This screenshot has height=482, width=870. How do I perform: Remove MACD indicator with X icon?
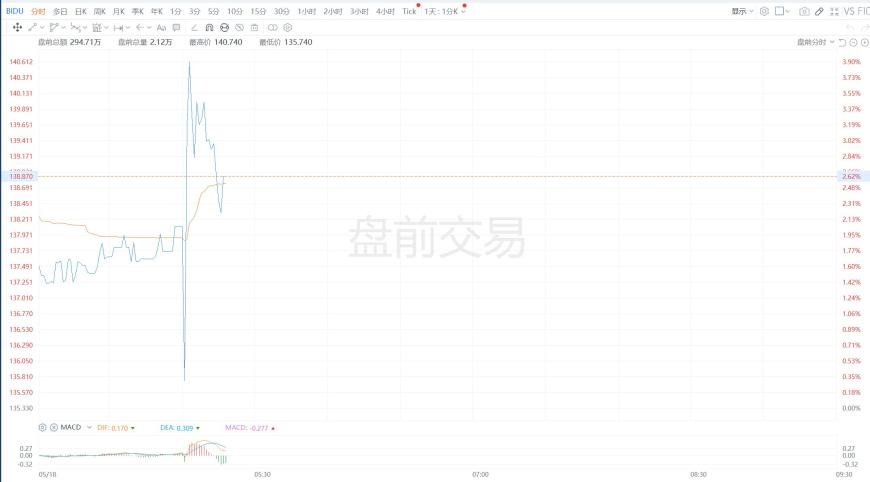click(x=54, y=427)
